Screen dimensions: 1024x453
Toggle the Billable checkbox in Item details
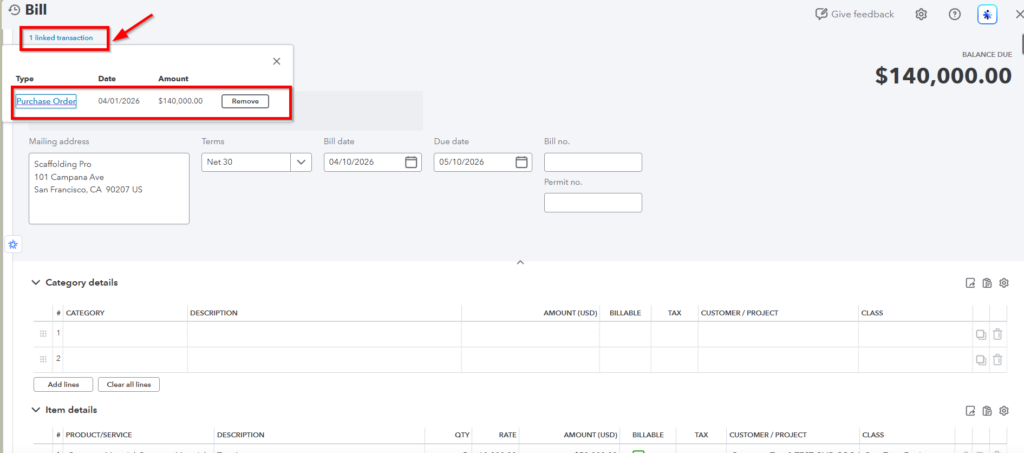[x=638, y=451]
